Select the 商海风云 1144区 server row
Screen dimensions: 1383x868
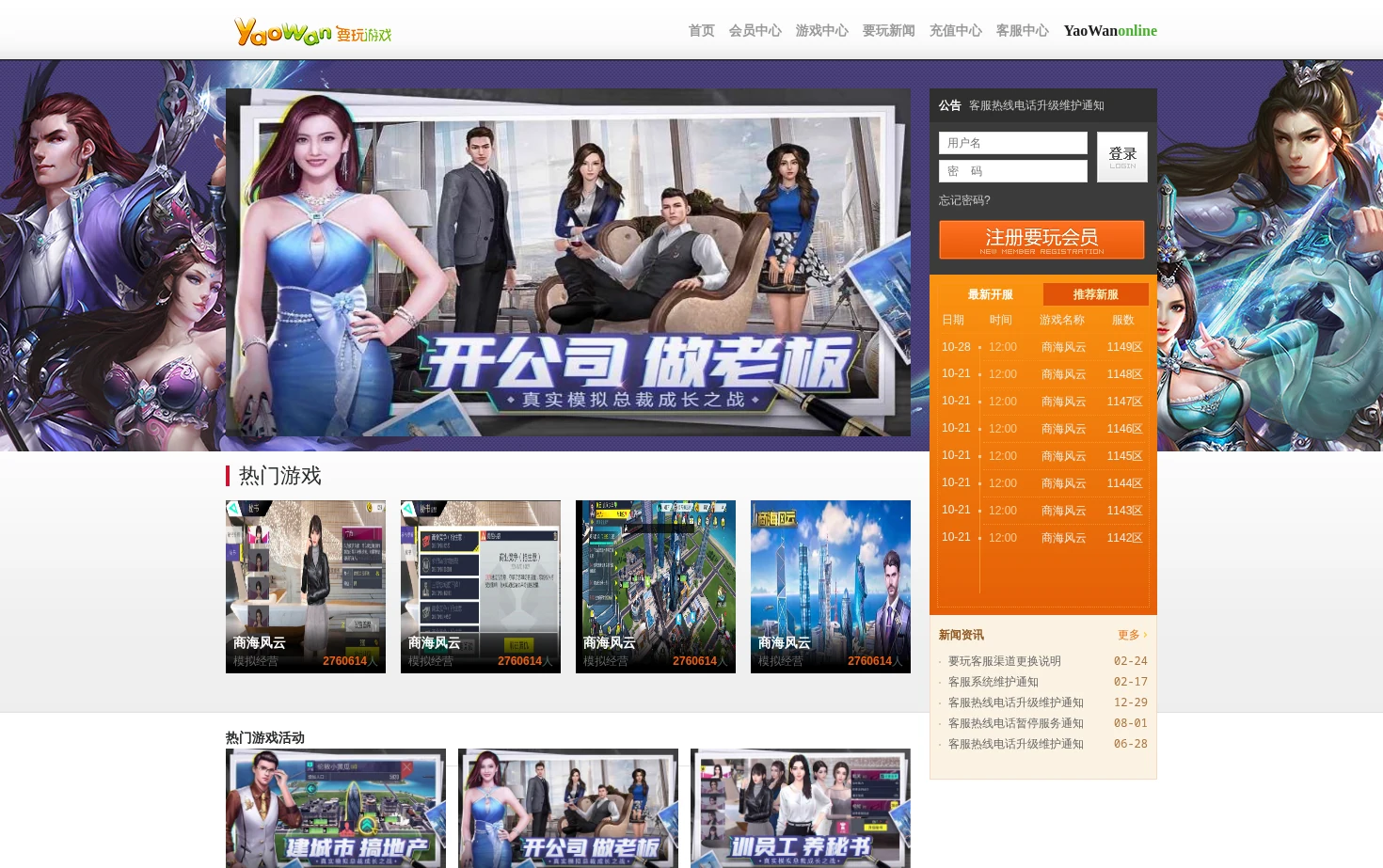(1042, 483)
